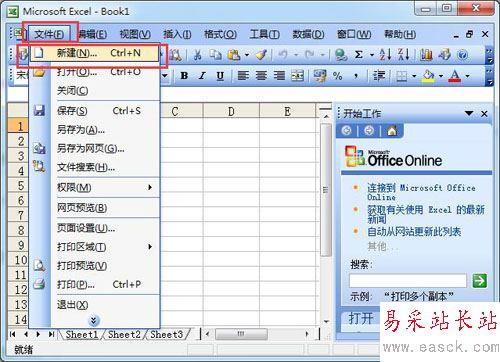Click the indent icon
Image resolution: width=500 pixels, height=362 pixels.
coord(379,76)
